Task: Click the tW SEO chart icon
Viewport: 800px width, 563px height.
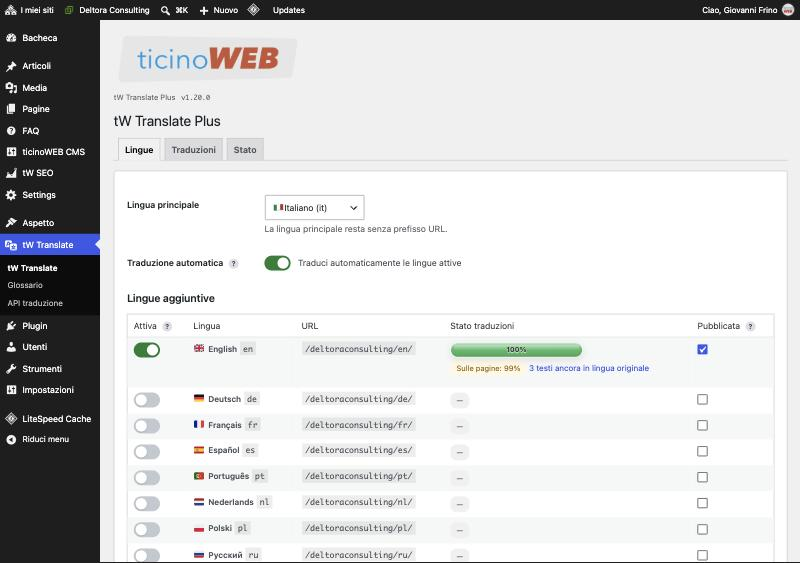Action: coord(11,173)
